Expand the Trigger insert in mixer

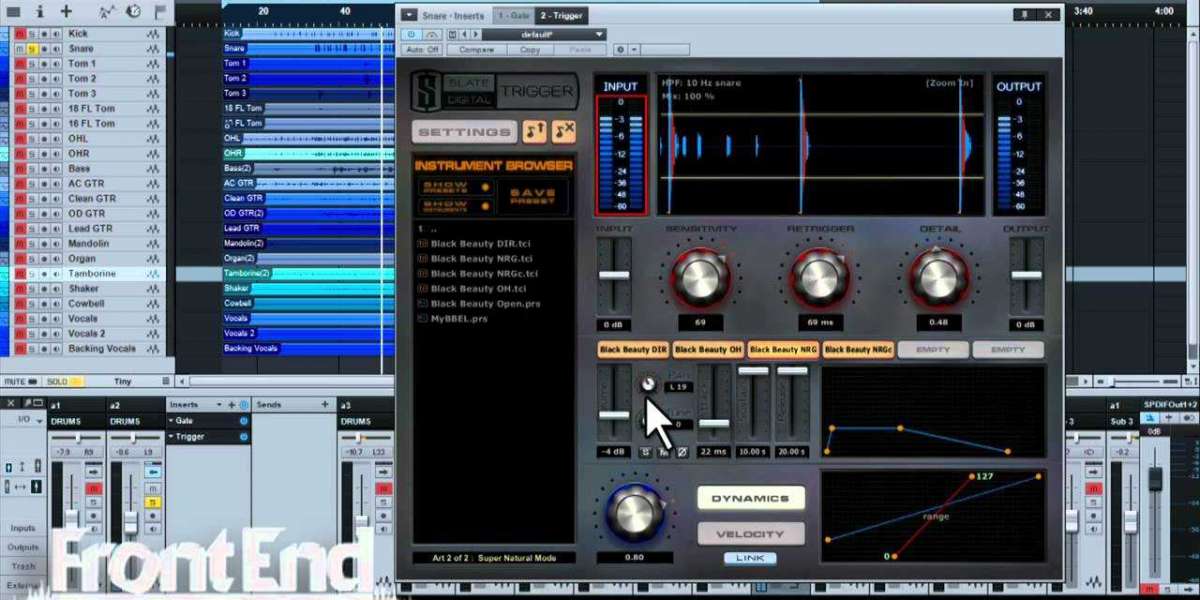171,436
